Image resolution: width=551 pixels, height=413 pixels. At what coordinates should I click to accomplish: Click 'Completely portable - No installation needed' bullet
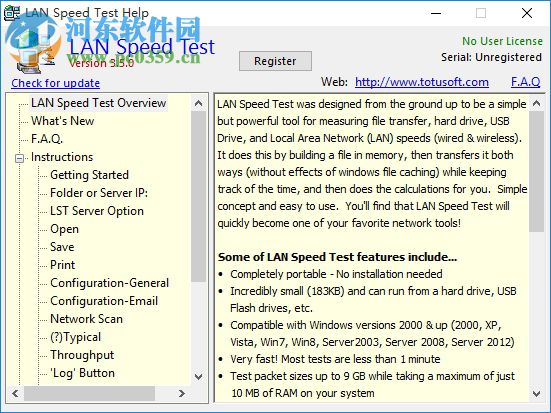(336, 274)
